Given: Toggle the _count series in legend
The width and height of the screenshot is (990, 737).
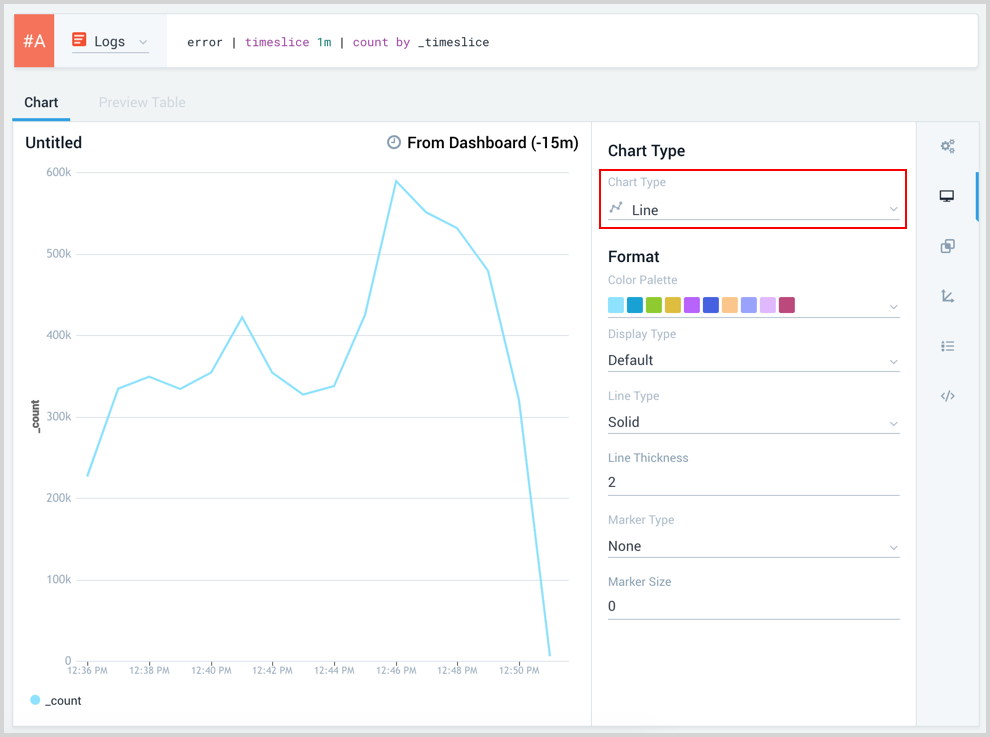Looking at the screenshot, I should [56, 701].
